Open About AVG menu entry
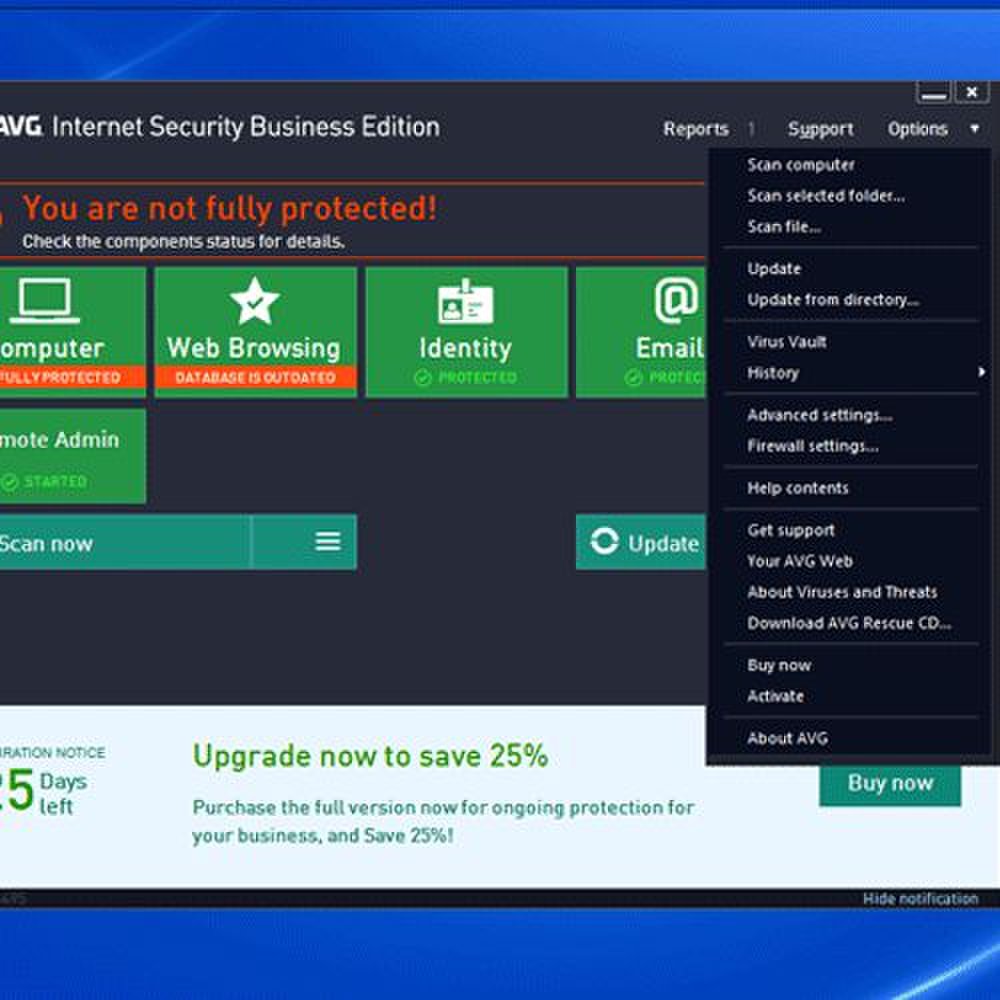Screen dimensions: 1000x1000 788,738
